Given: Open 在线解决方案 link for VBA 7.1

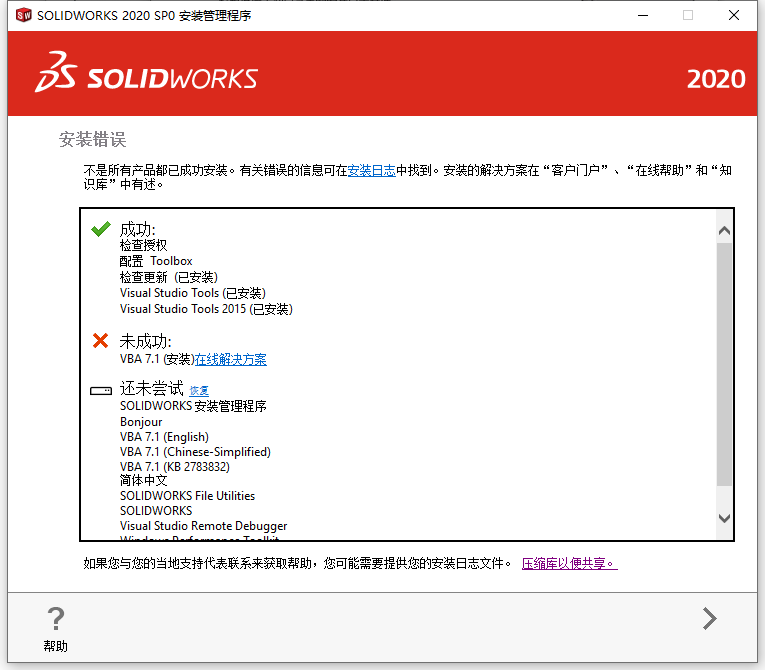Looking at the screenshot, I should tap(231, 360).
